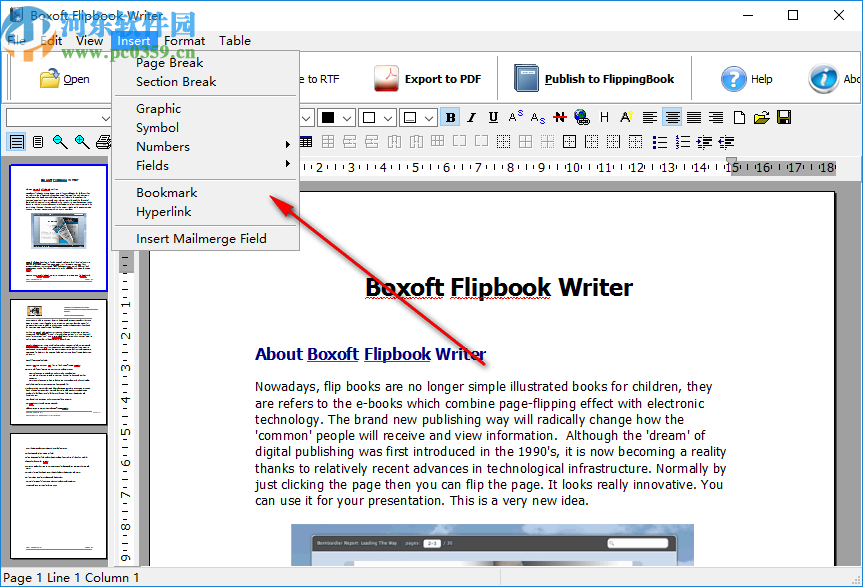Click the Insert Hyperlink globe icon
This screenshot has width=863, height=587.
point(582,116)
